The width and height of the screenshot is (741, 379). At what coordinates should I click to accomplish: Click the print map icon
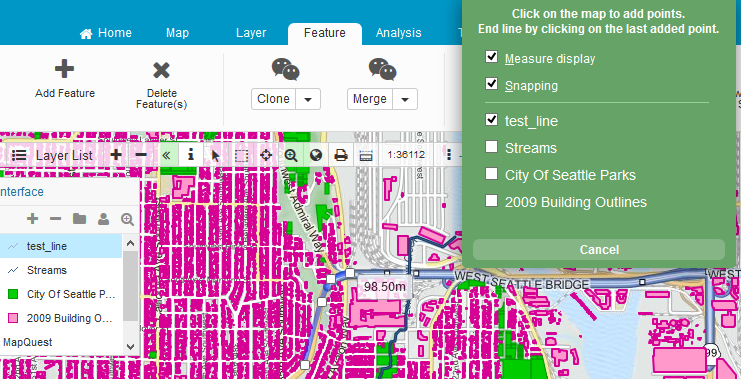[x=341, y=155]
